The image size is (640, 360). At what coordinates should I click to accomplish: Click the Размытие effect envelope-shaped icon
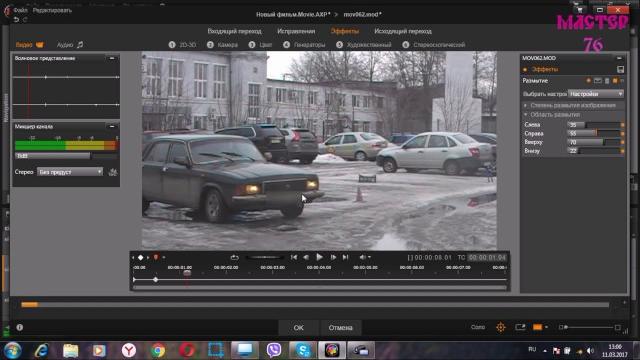(598, 81)
